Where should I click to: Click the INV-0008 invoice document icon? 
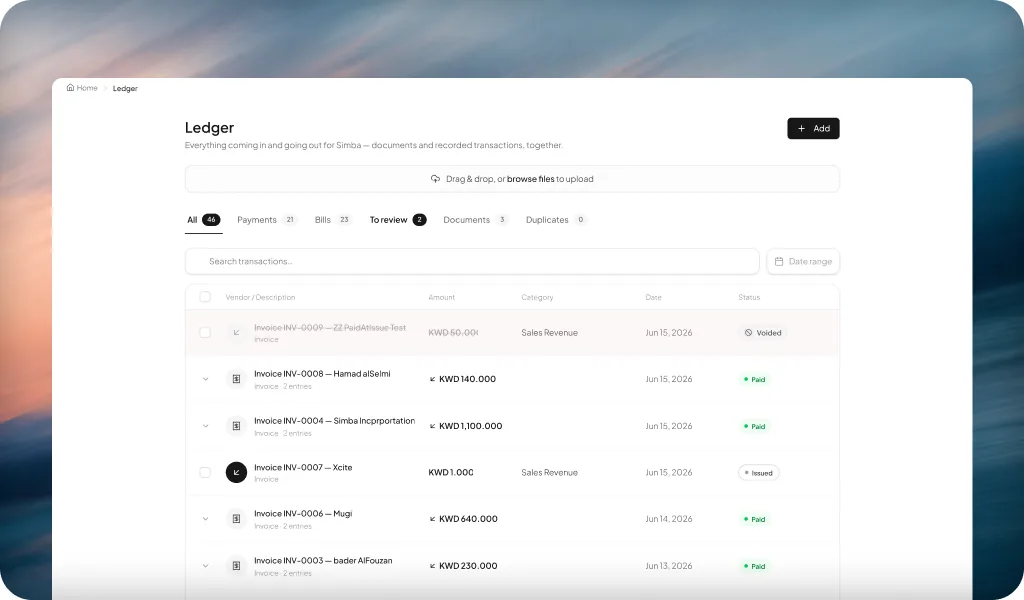[x=236, y=379]
